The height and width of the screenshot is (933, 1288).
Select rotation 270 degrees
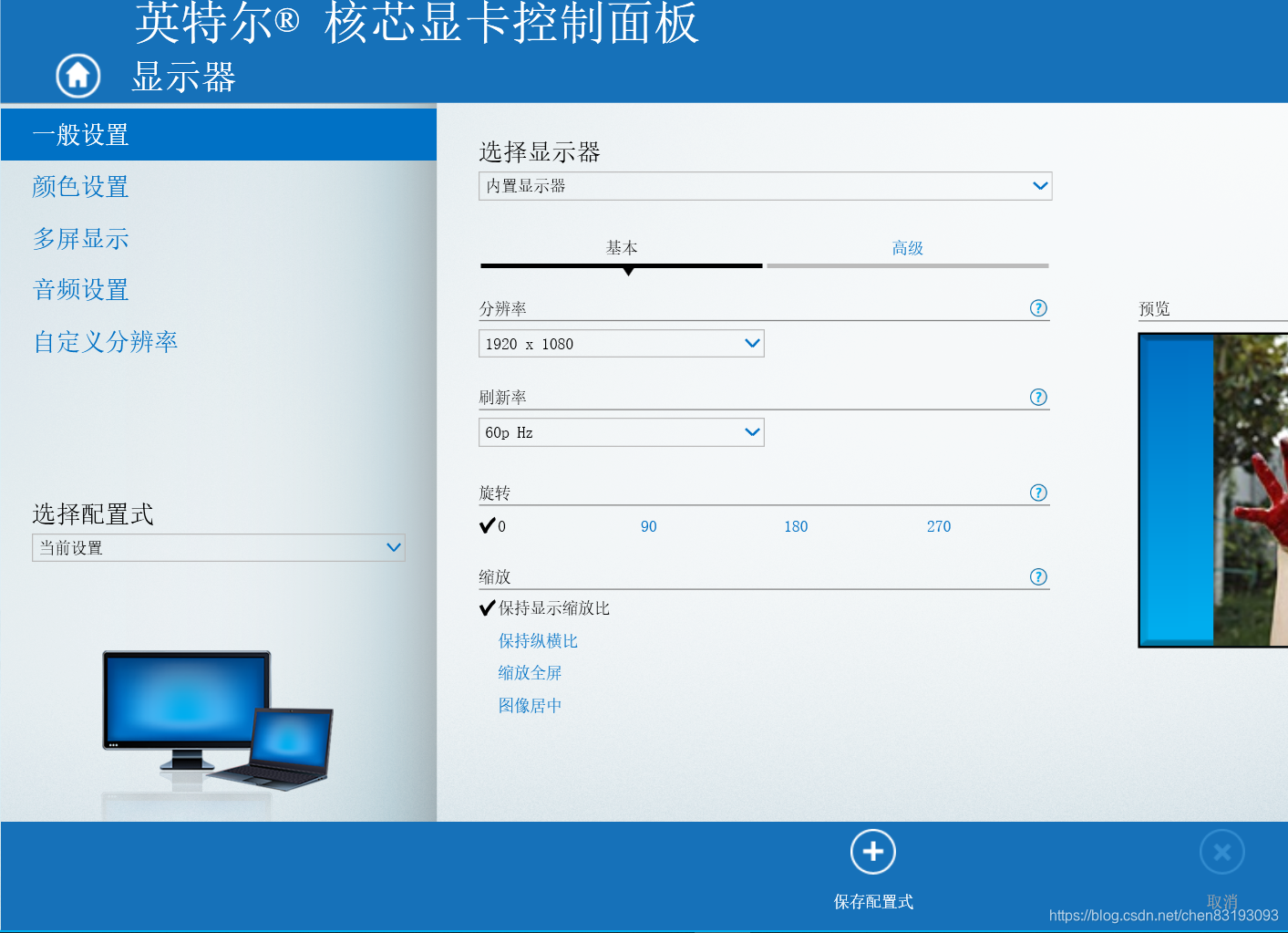tap(939, 526)
